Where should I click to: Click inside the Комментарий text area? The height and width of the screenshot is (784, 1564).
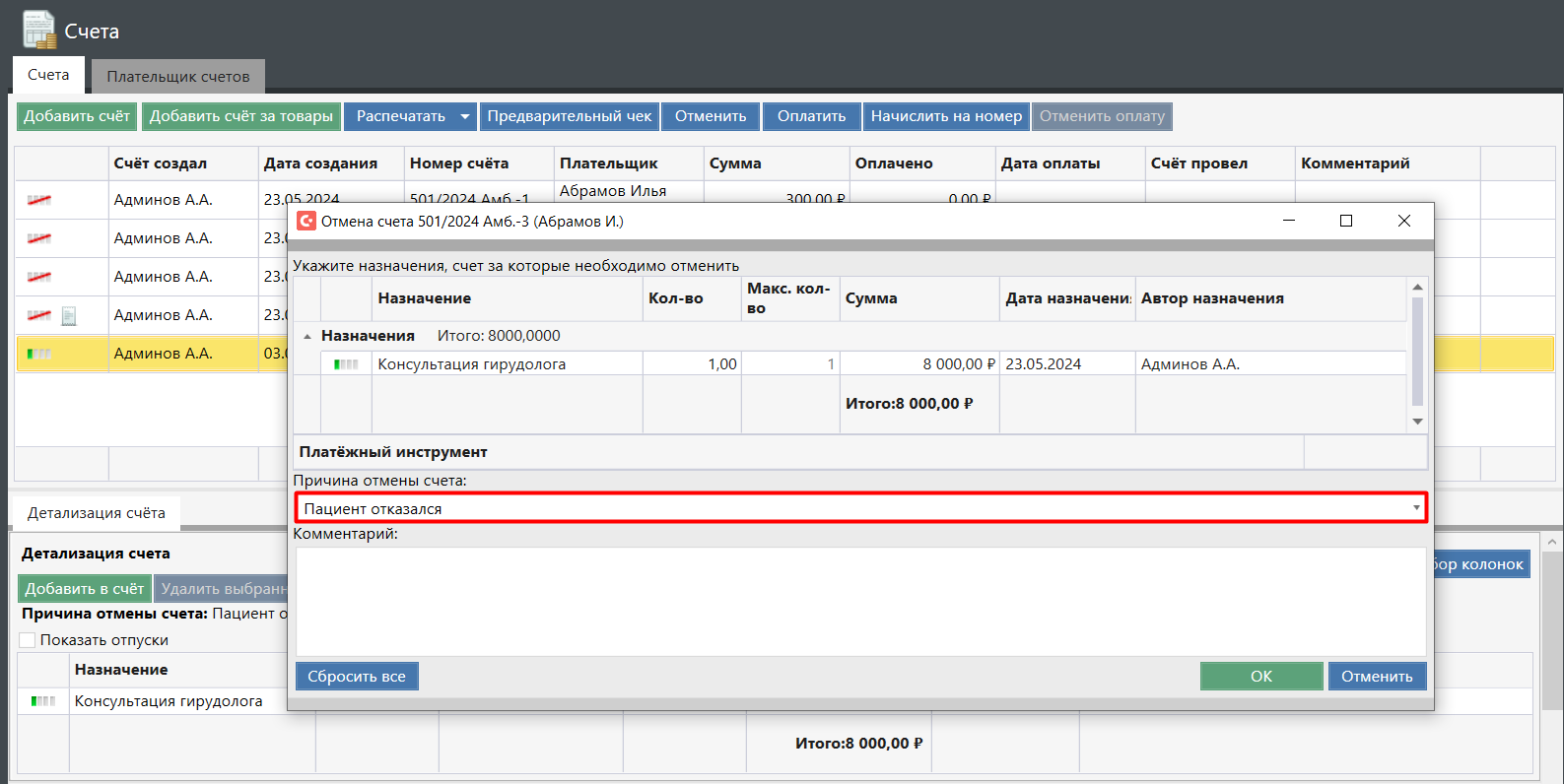860,601
